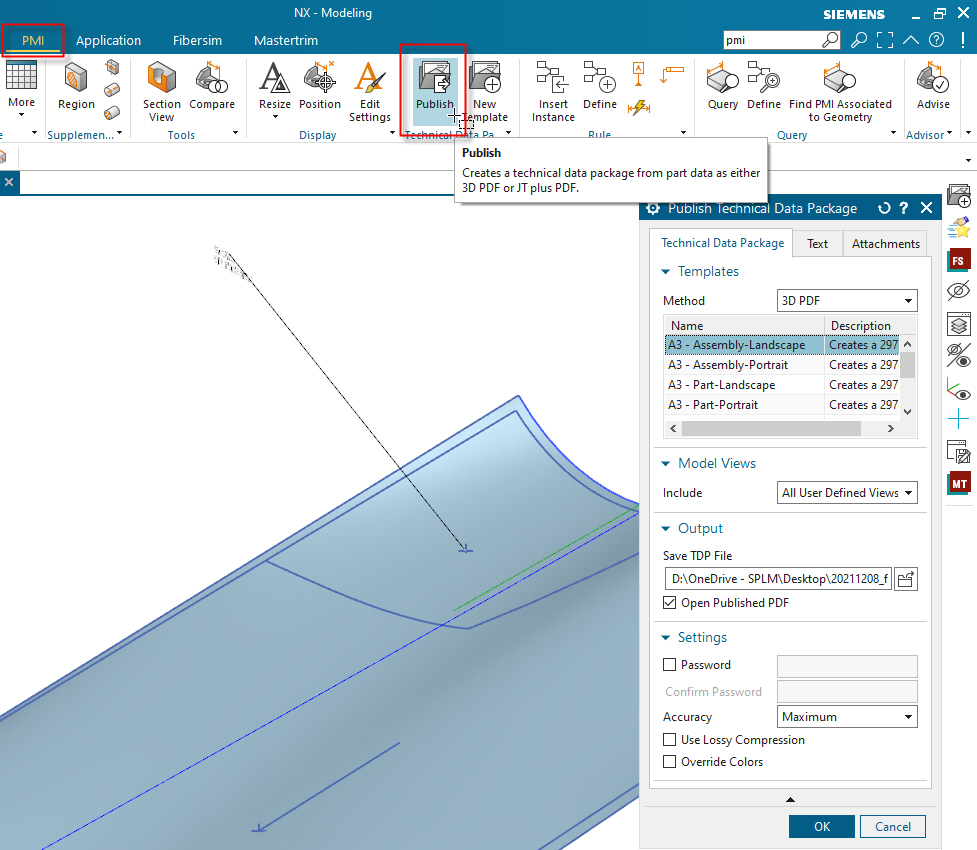Open the Fibersim menu

pyautogui.click(x=197, y=40)
